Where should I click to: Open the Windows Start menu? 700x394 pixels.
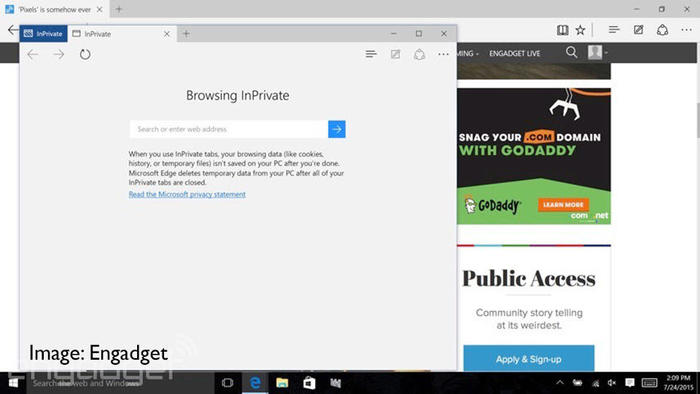point(13,383)
